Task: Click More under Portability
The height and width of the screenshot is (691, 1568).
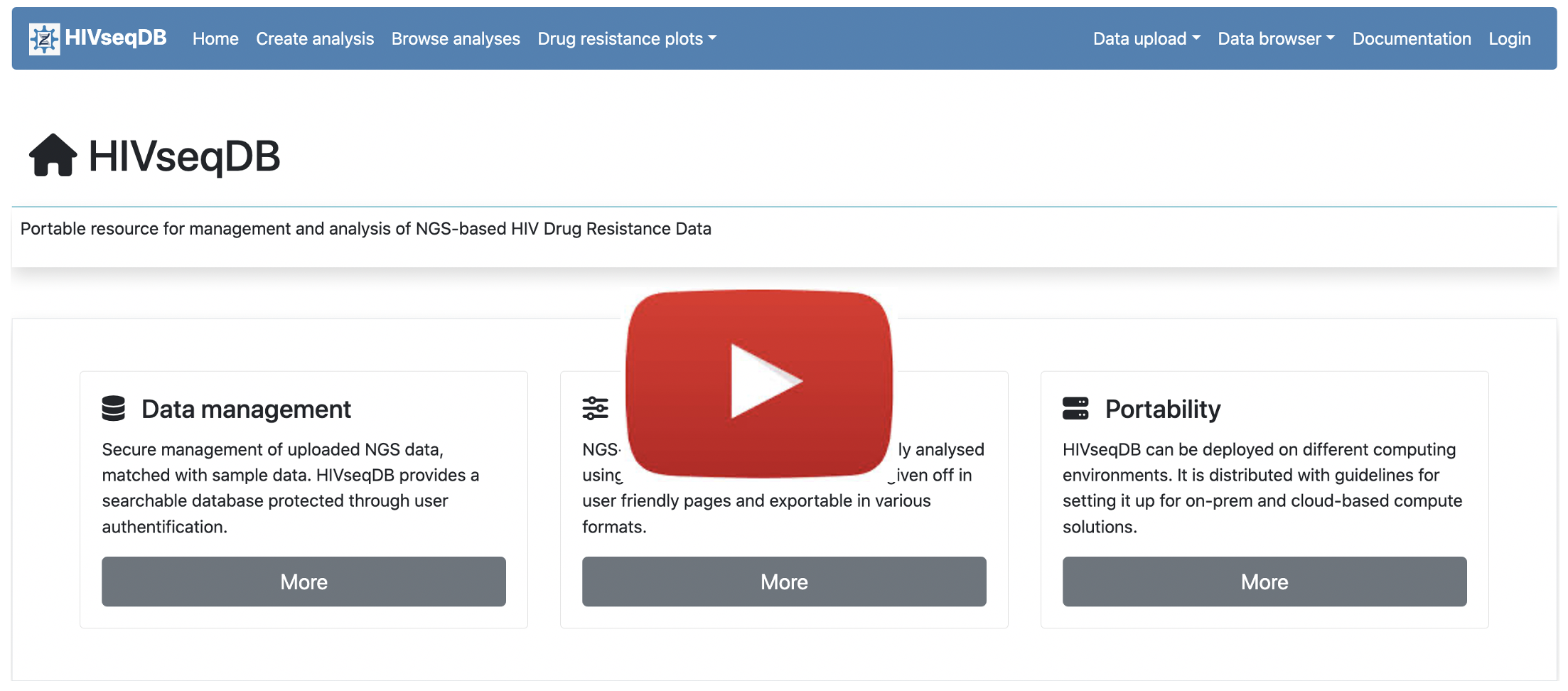Action: click(x=1264, y=582)
